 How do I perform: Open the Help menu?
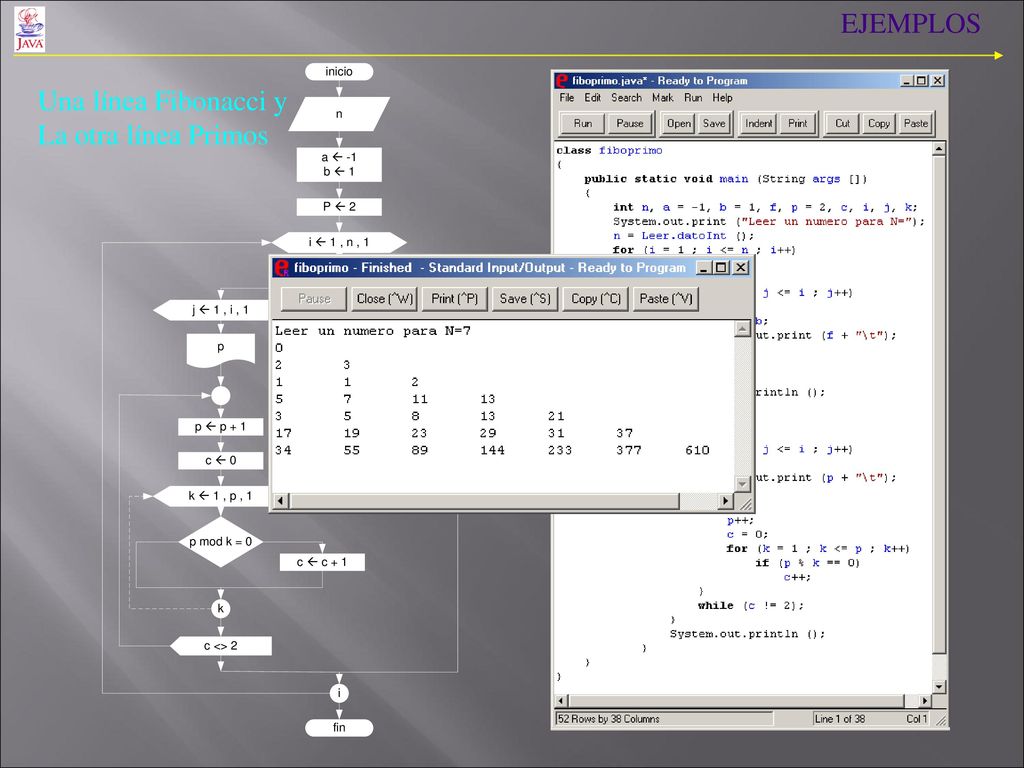(x=722, y=97)
